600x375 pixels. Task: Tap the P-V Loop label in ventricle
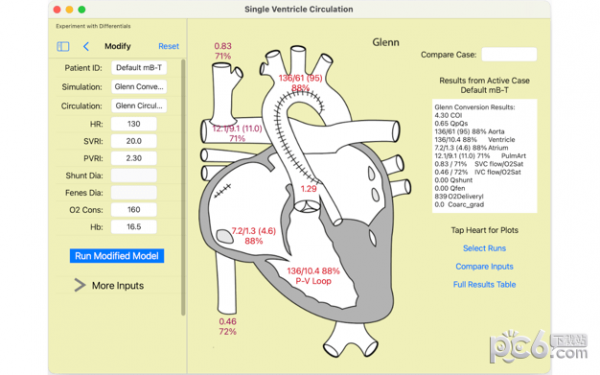[x=313, y=281]
